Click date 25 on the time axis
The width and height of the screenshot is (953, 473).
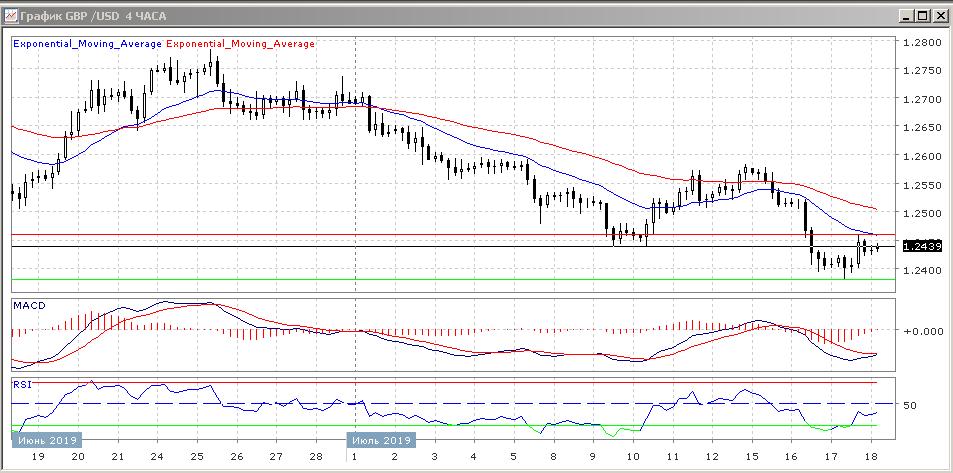(x=197, y=456)
